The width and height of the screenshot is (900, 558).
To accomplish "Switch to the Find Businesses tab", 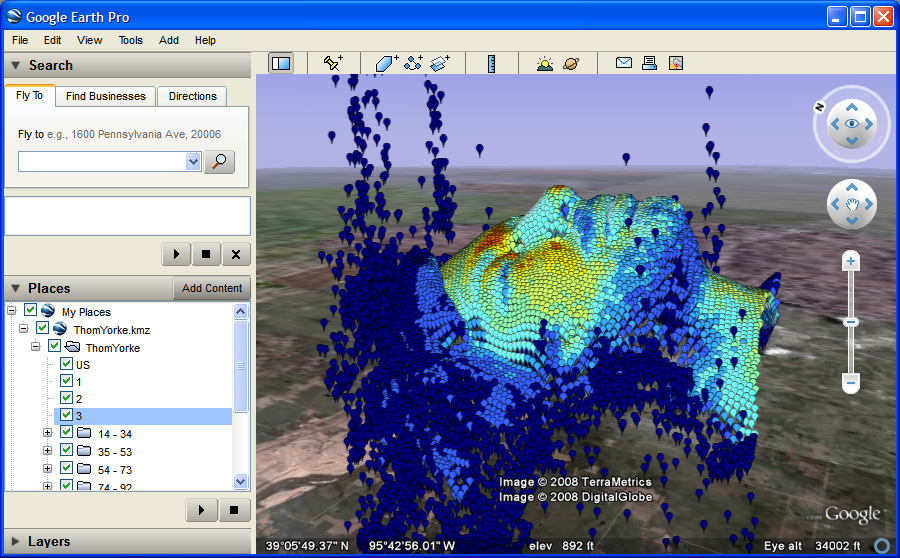I will (x=106, y=96).
